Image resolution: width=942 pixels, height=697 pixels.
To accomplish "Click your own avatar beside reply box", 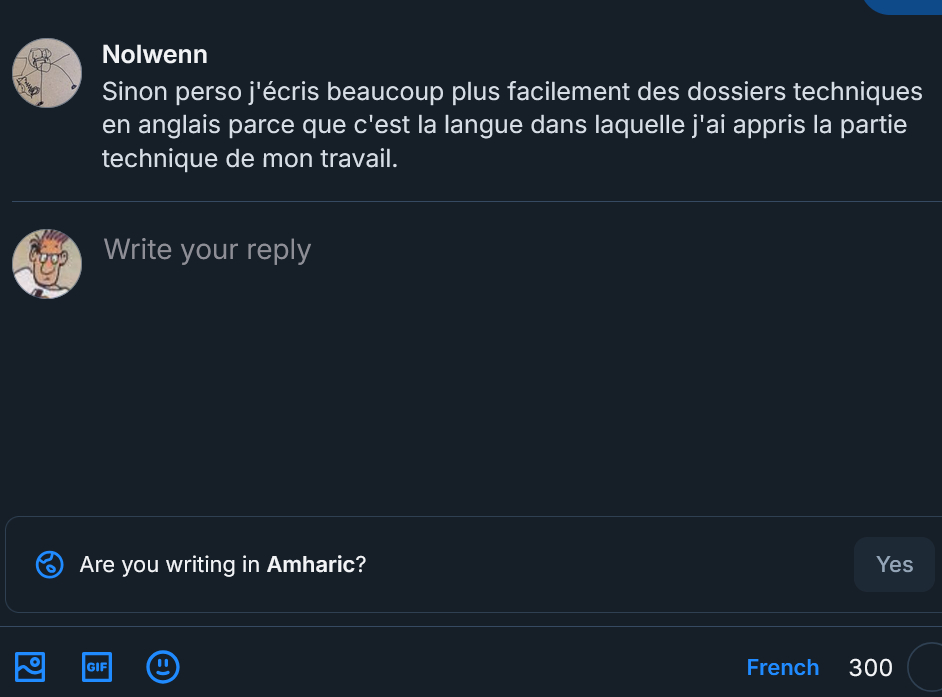I will [47, 264].
